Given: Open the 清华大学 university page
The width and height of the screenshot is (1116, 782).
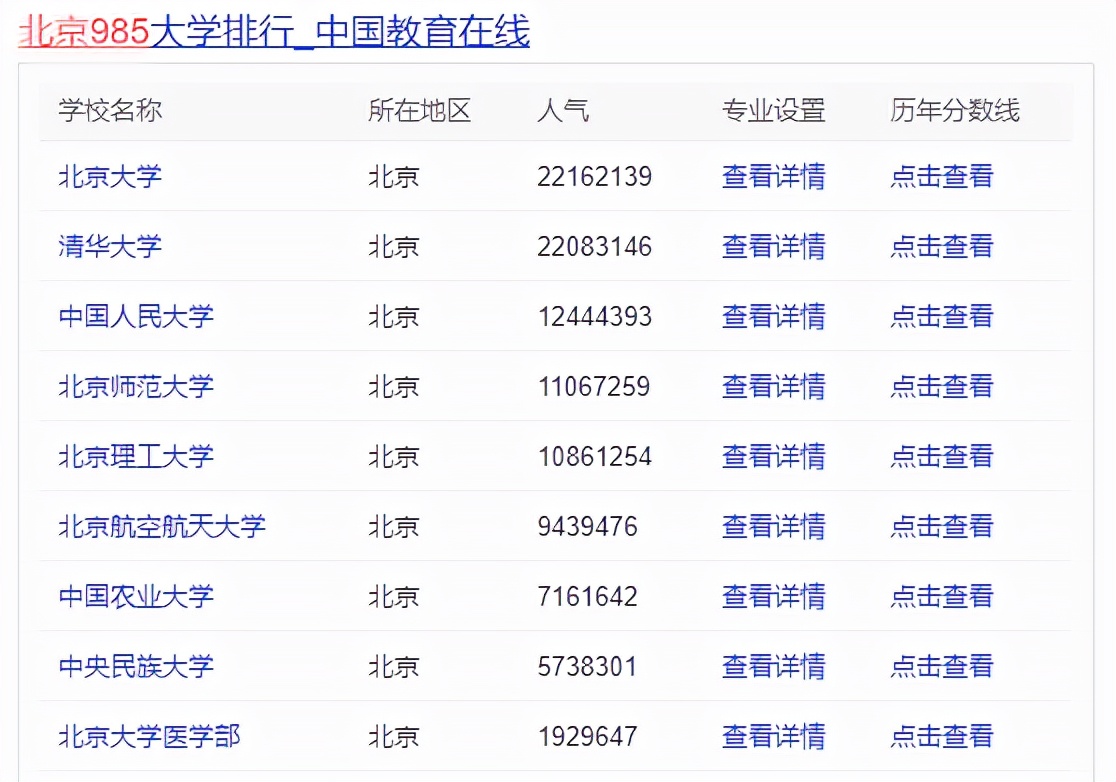Looking at the screenshot, I should tap(110, 246).
